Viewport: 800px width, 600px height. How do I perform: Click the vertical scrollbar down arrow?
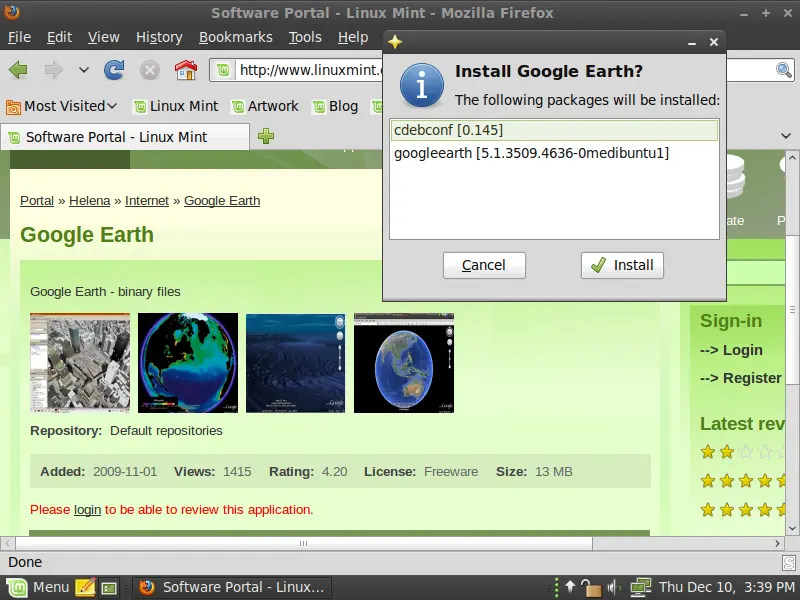pos(792,528)
